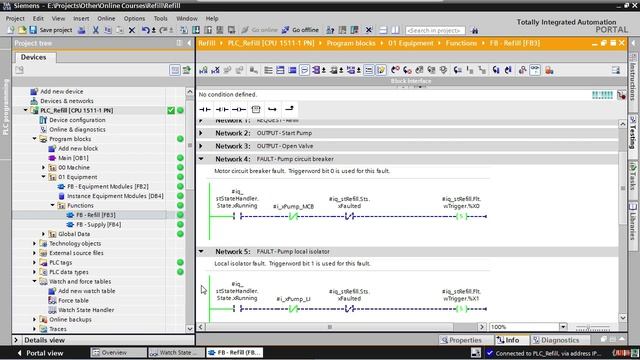Toggle the overview display in the project tree toolbar
Viewport: 640px width, 360px height.
pos(175,70)
